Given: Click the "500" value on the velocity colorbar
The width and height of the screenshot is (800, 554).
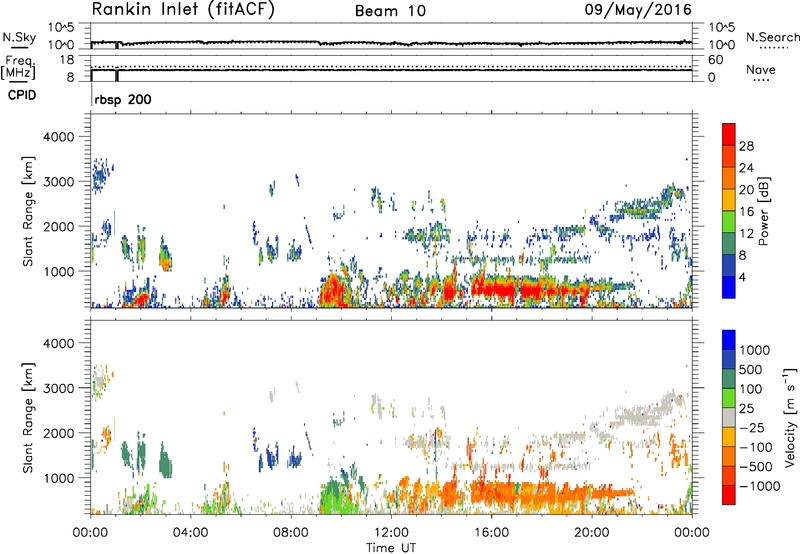Looking at the screenshot, I should (749, 369).
